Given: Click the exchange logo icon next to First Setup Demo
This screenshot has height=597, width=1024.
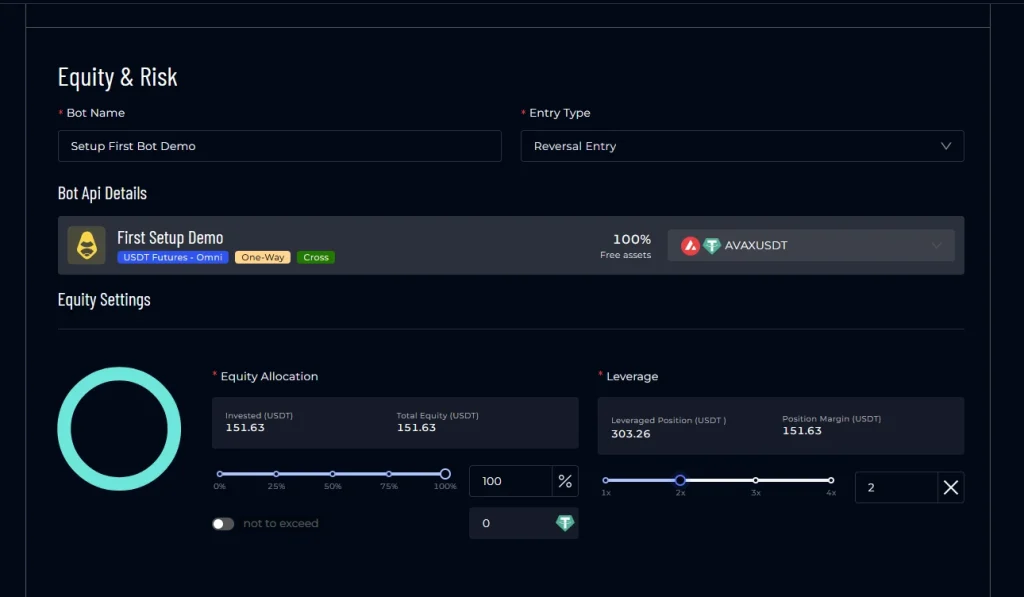Looking at the screenshot, I should click(86, 245).
